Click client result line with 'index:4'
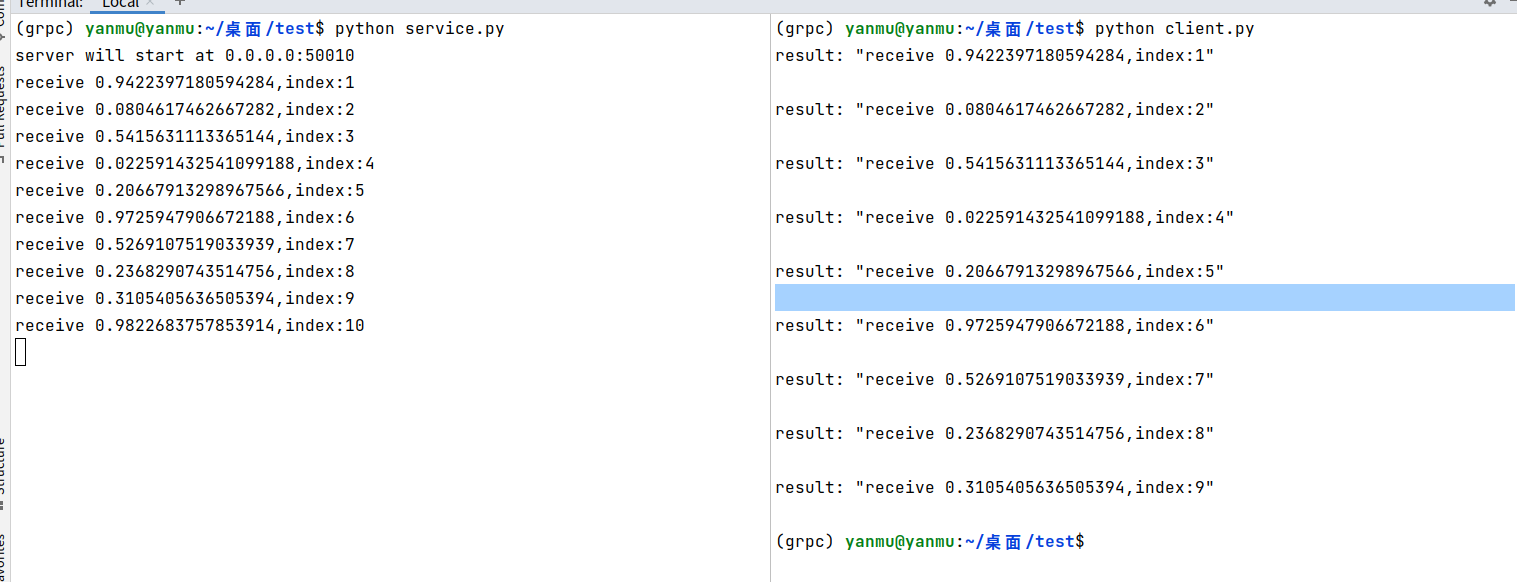Screen dimensions: 1517x582 [x=1005, y=218]
